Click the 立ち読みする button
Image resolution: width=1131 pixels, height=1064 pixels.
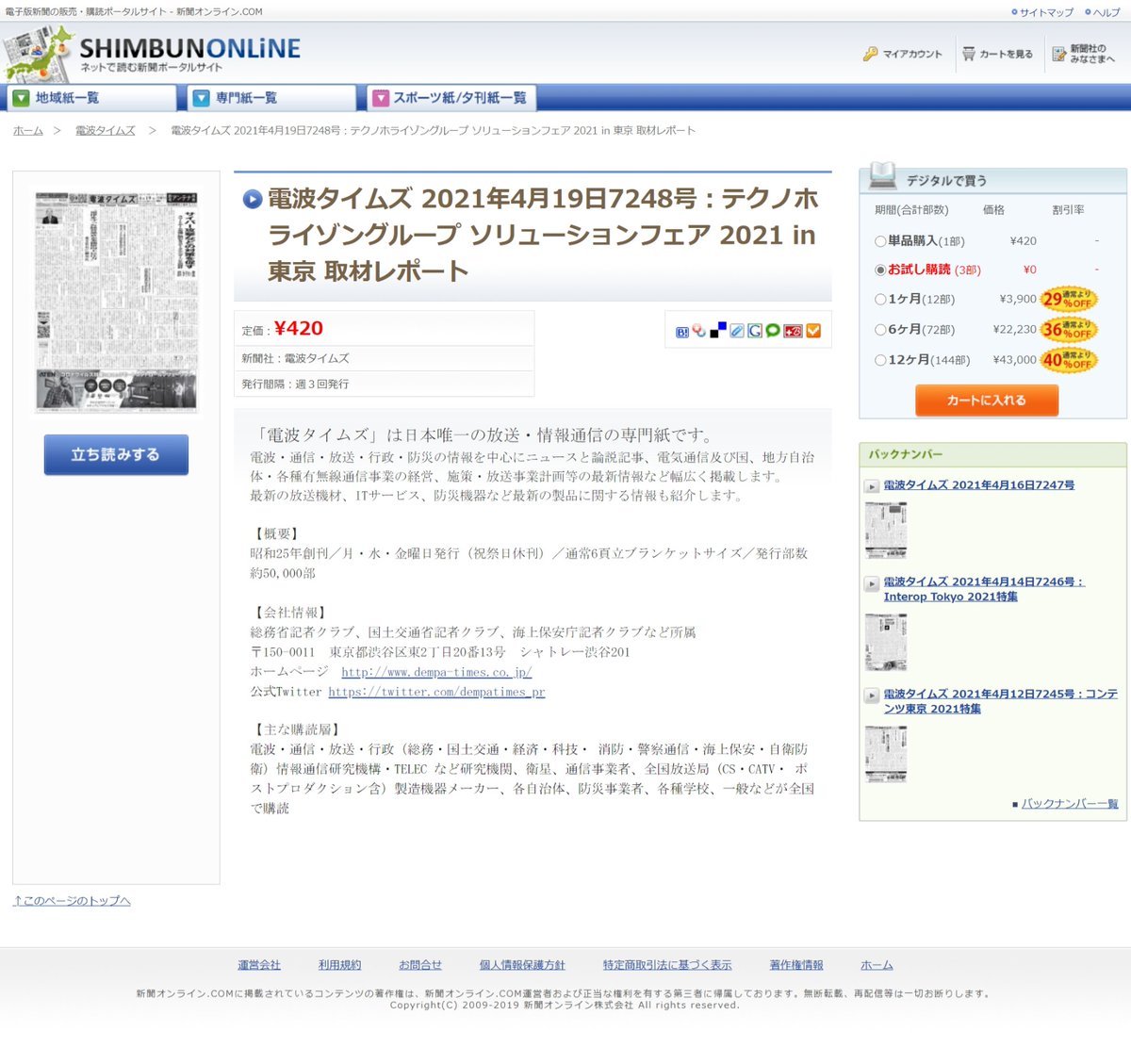pos(116,454)
